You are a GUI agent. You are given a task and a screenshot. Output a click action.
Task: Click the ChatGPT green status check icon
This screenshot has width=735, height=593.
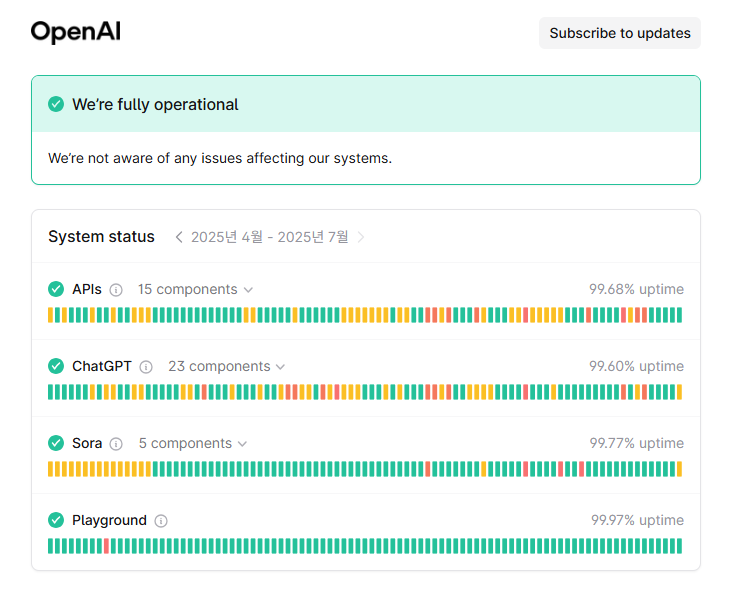click(56, 366)
